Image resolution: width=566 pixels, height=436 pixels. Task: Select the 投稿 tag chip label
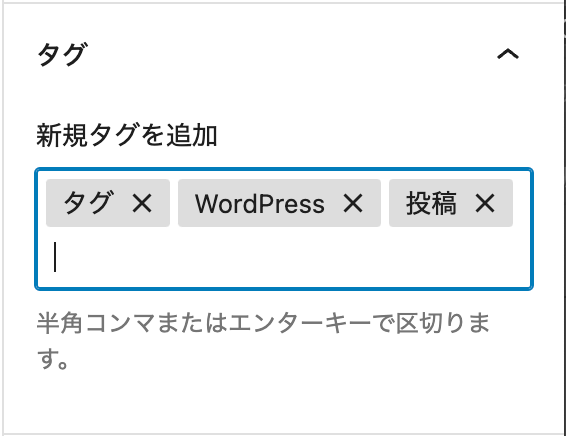point(431,203)
